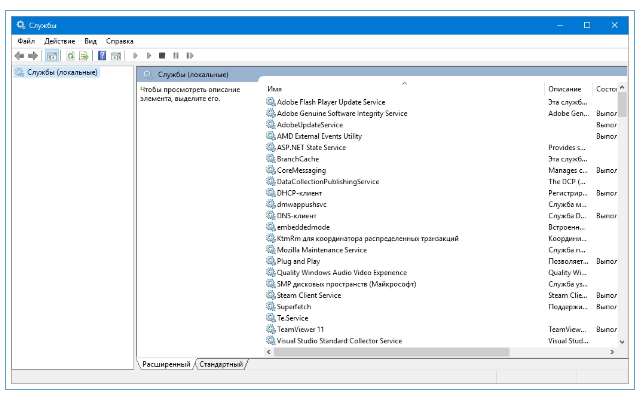This screenshot has height=400, width=641.
Task: Click the gear icon beside dmwappushsvc
Action: pyautogui.click(x=271, y=204)
